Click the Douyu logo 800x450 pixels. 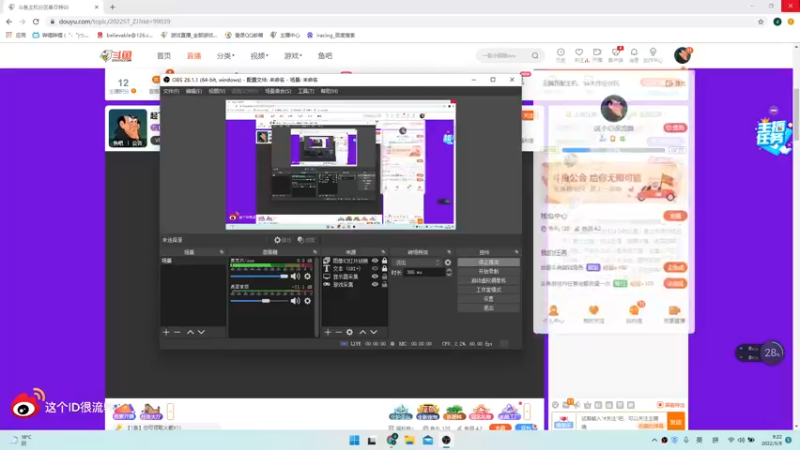pyautogui.click(x=116, y=56)
